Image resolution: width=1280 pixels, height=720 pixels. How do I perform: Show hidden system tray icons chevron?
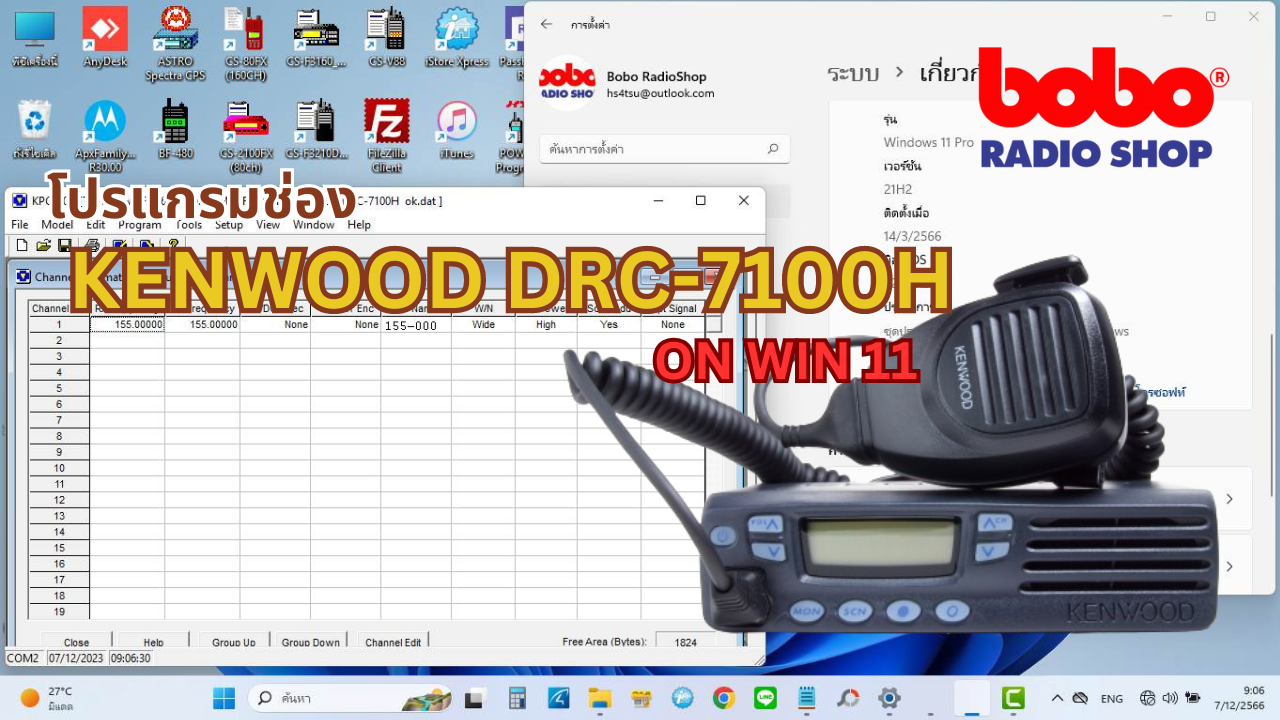(1057, 698)
